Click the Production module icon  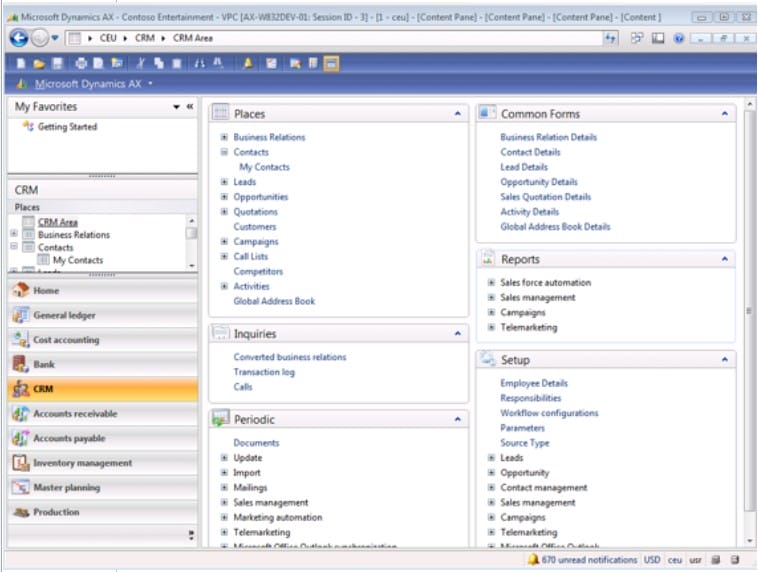(20, 512)
